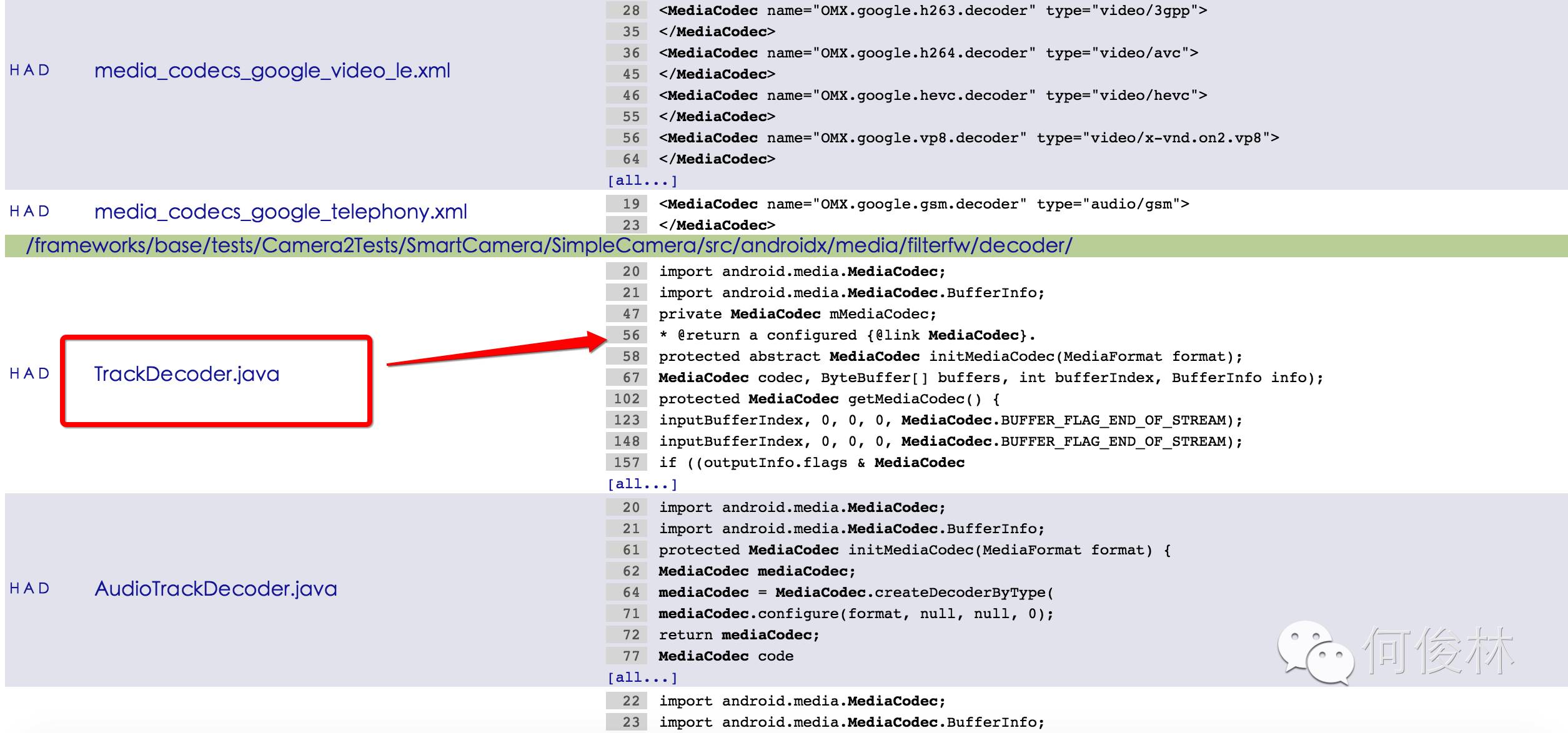Image resolution: width=1568 pixels, height=733 pixels.
Task: Expand [all...] matches under AudioTrackDecoder.java results
Action: click(x=642, y=677)
